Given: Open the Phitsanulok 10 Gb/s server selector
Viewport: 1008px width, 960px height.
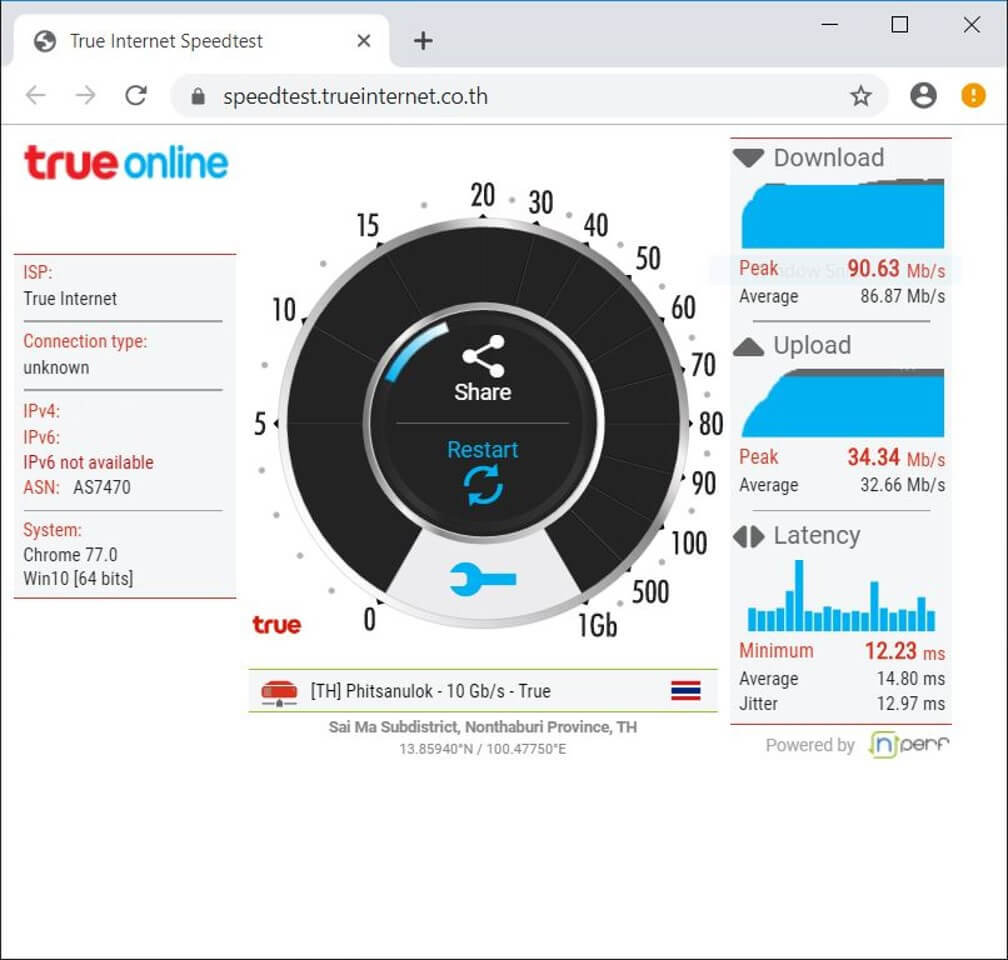Looking at the screenshot, I should tap(483, 691).
